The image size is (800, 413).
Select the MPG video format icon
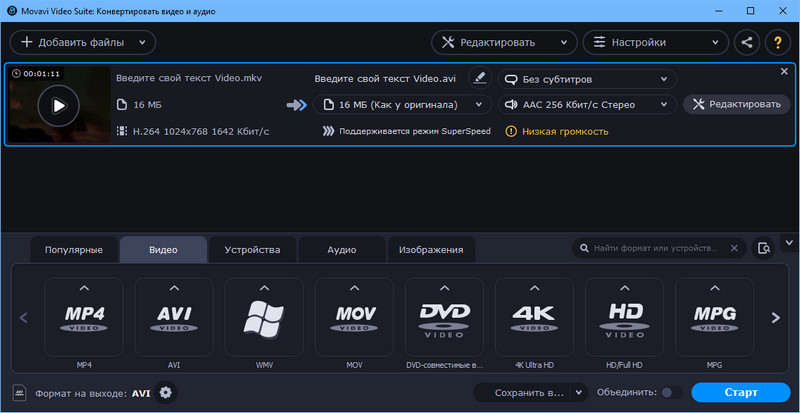coord(714,317)
